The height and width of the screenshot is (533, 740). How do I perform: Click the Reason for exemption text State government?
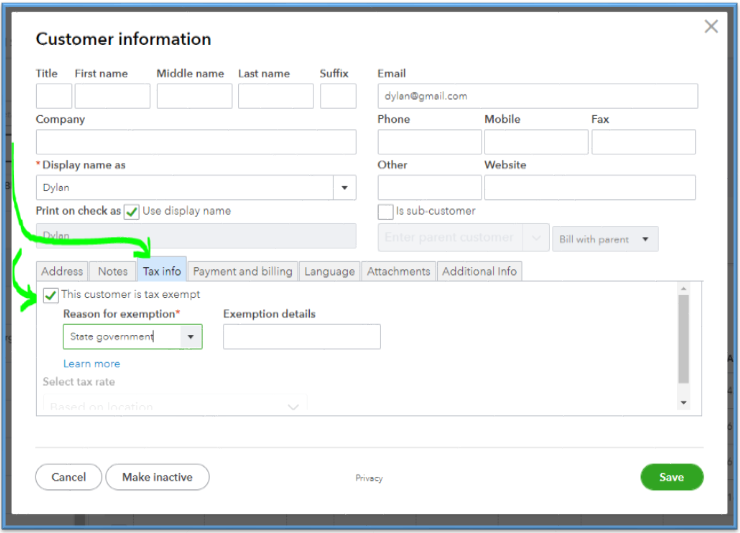pyautogui.click(x=112, y=337)
